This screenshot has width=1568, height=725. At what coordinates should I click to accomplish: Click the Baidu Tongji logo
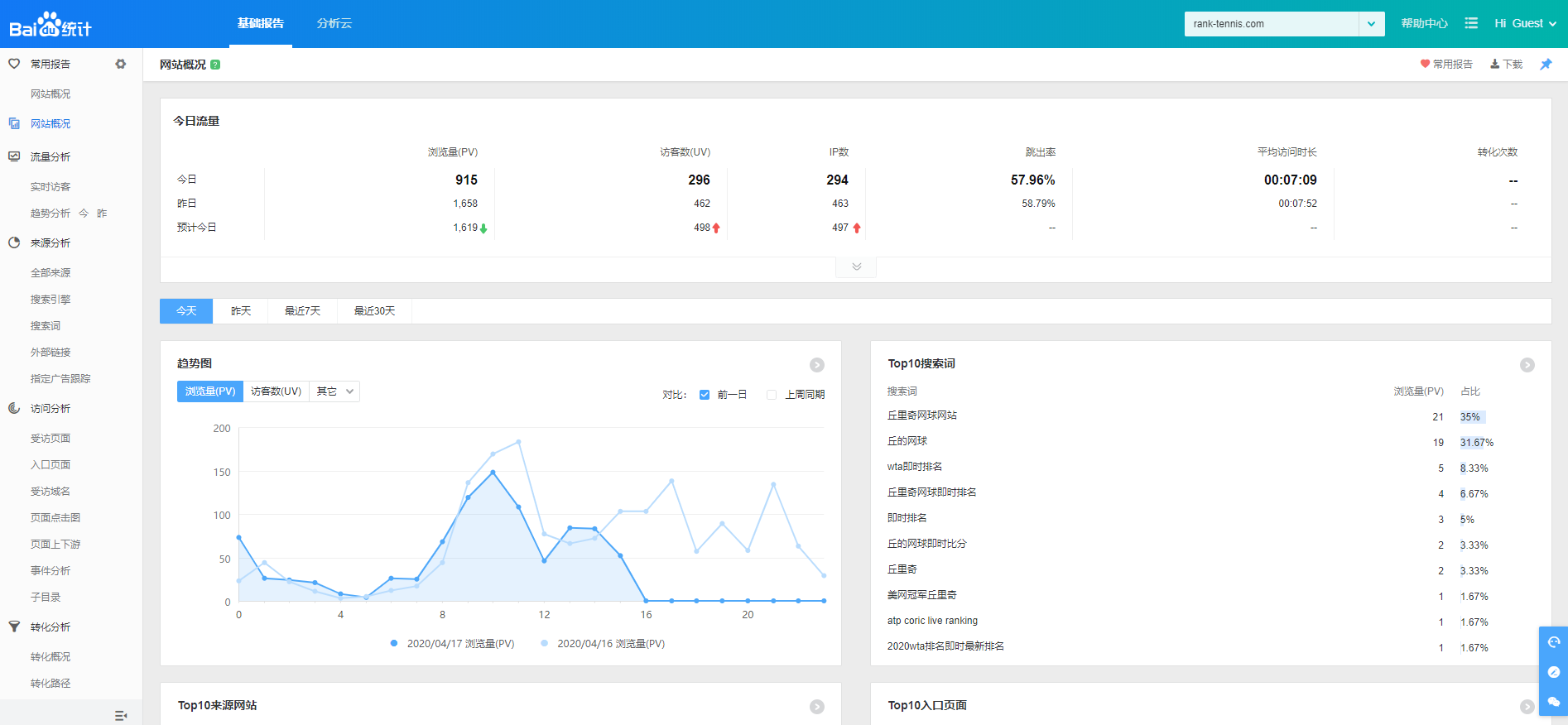[51, 24]
